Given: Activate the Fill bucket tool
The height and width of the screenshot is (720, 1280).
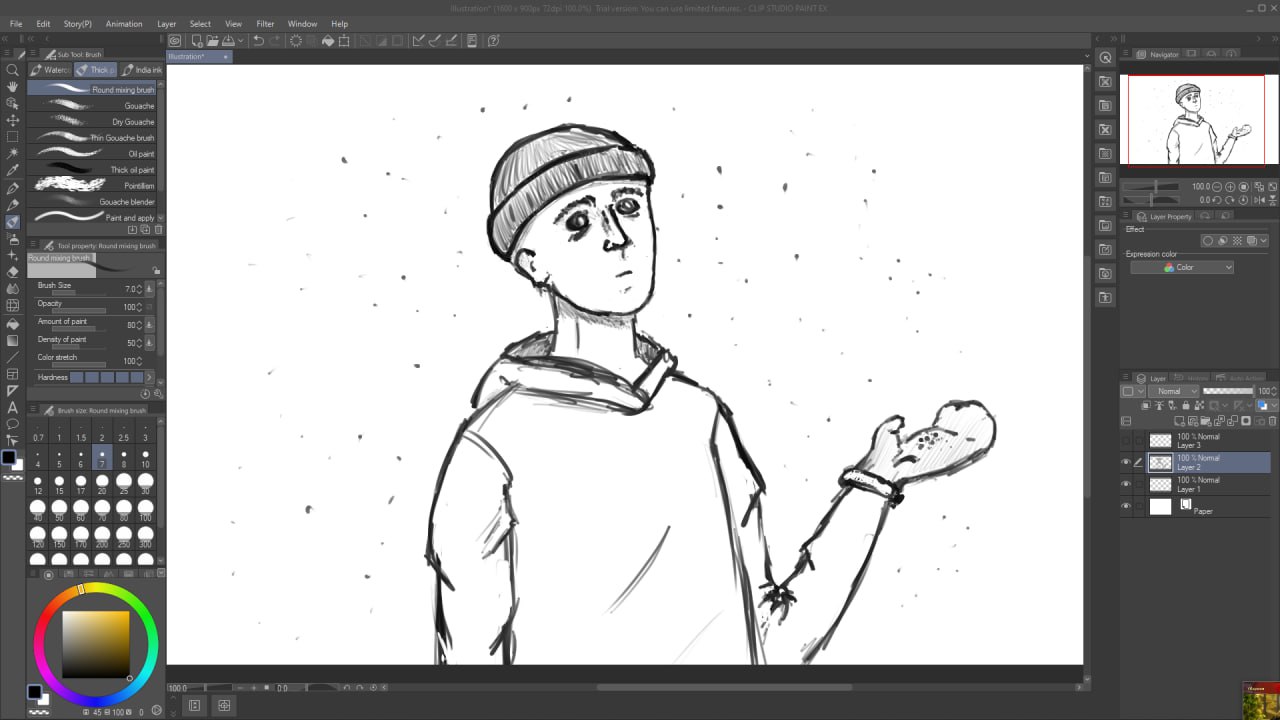Looking at the screenshot, I should tap(13, 323).
